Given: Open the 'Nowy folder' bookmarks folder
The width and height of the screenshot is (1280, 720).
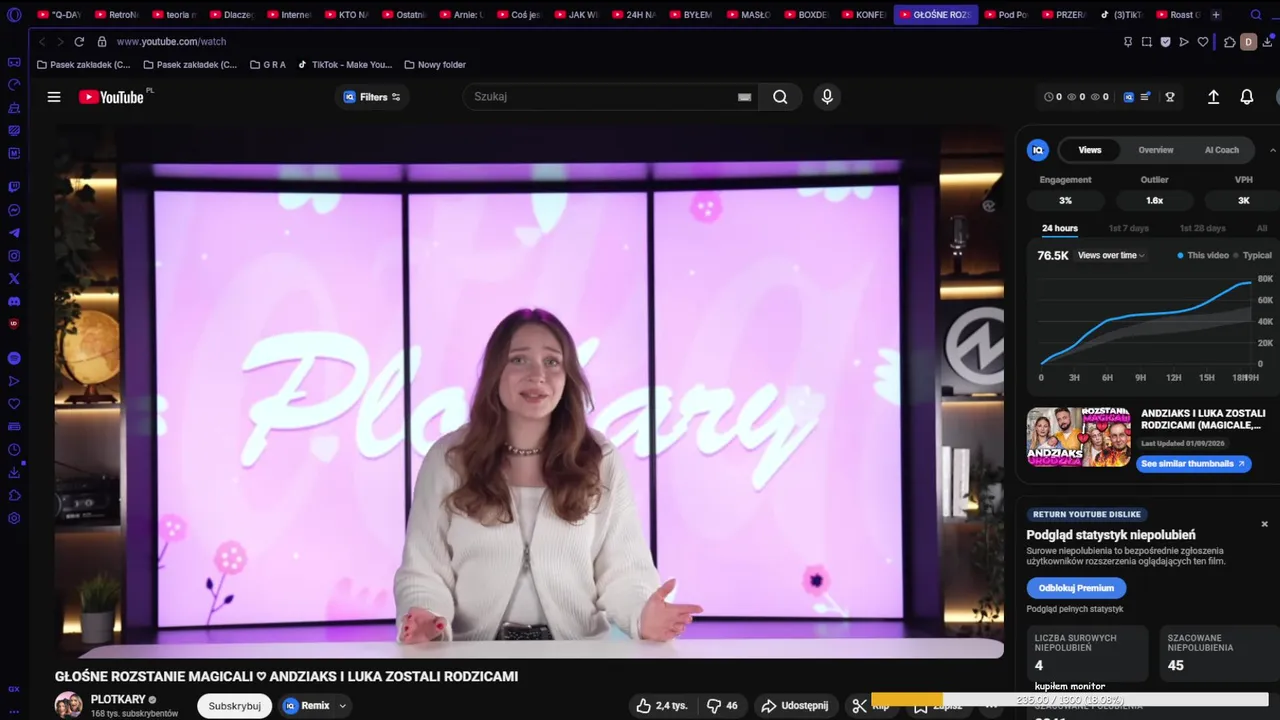Looking at the screenshot, I should pos(435,65).
